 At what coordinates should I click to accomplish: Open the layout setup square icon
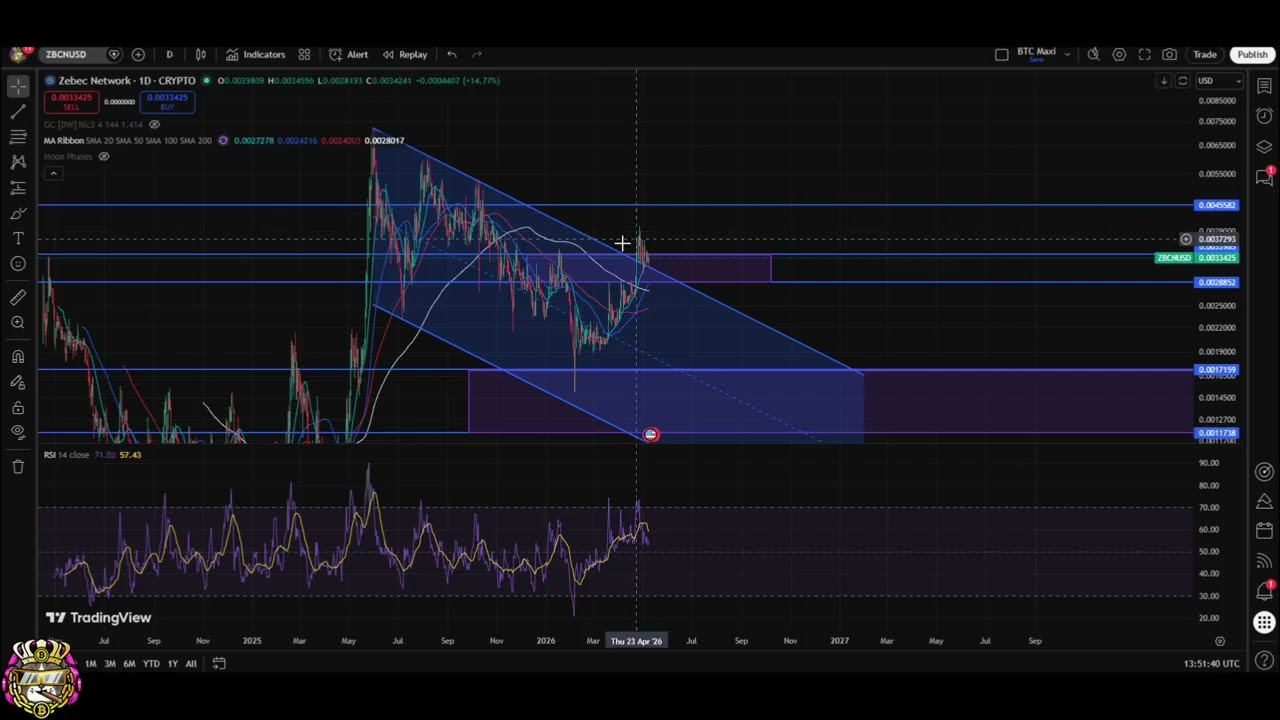pos(1001,55)
